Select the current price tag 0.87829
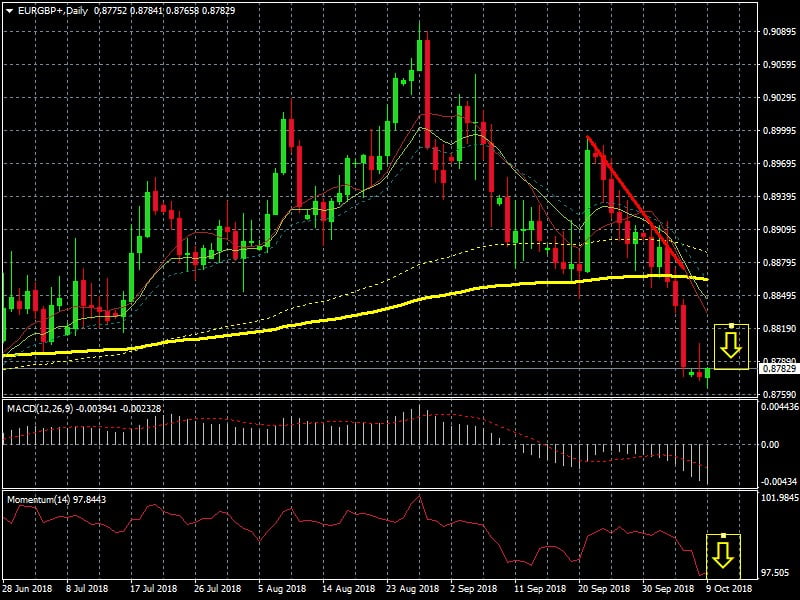The image size is (800, 600). point(778,369)
